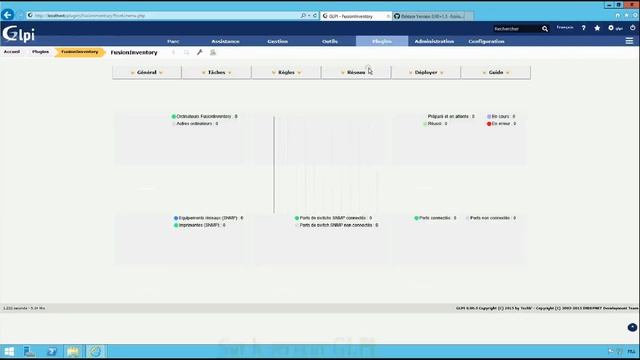This screenshot has height=360, width=640.
Task: Open File Explorer from the taskbar
Action: [x=73, y=351]
